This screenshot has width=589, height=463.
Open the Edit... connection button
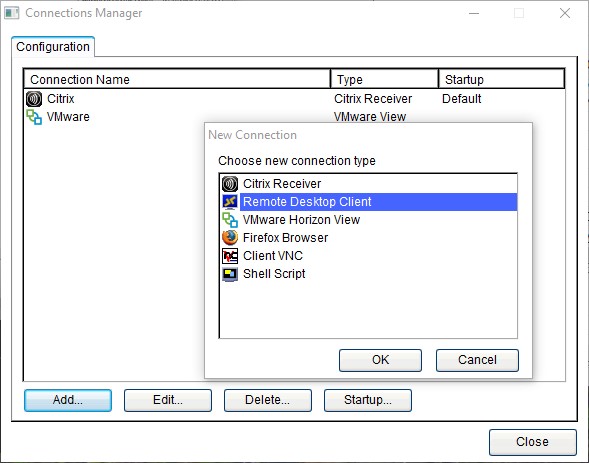click(168, 400)
